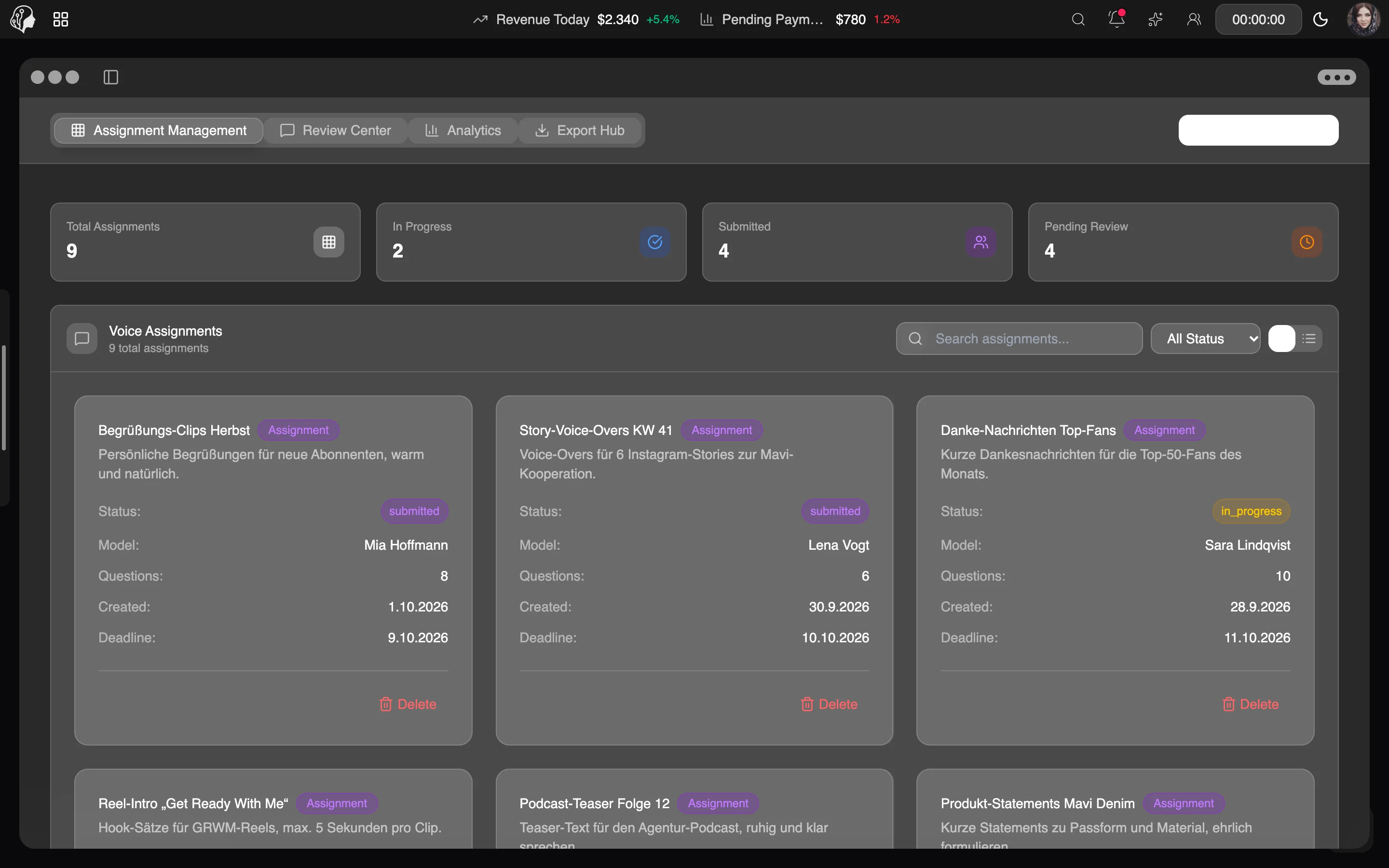This screenshot has height=868, width=1389.
Task: Open the window three-dots menu
Action: 1337,77
